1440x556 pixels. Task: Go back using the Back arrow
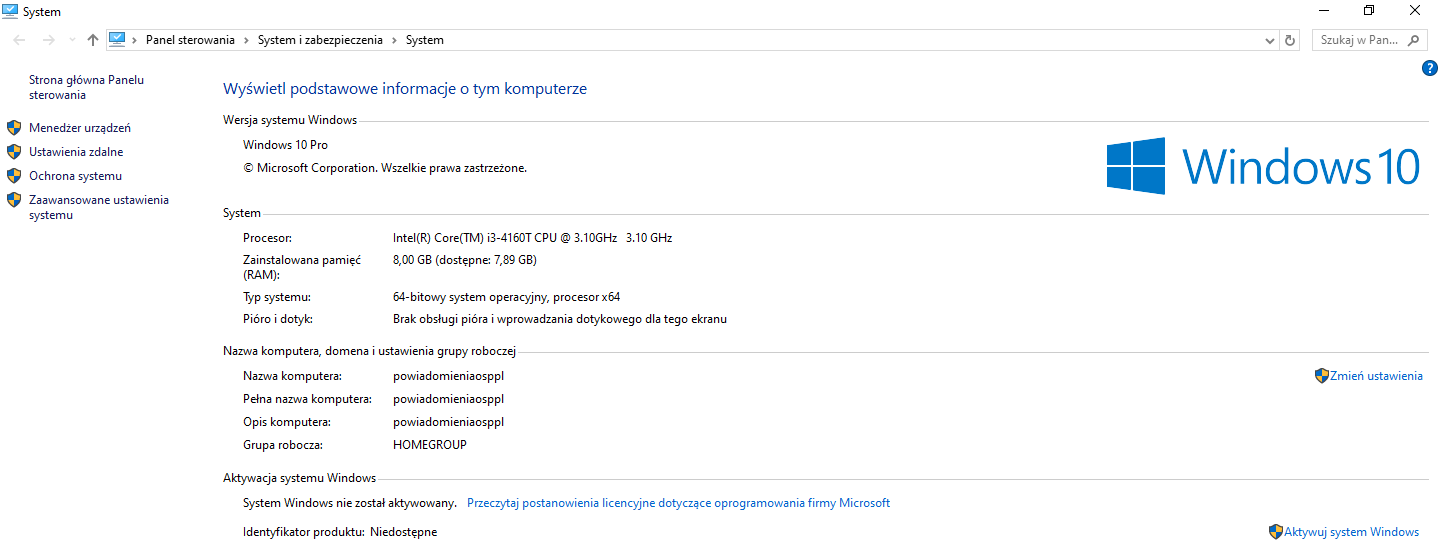(x=20, y=40)
